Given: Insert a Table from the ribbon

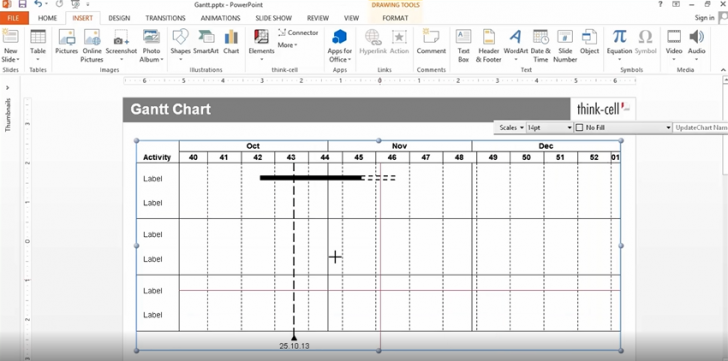Looking at the screenshot, I should point(38,45).
